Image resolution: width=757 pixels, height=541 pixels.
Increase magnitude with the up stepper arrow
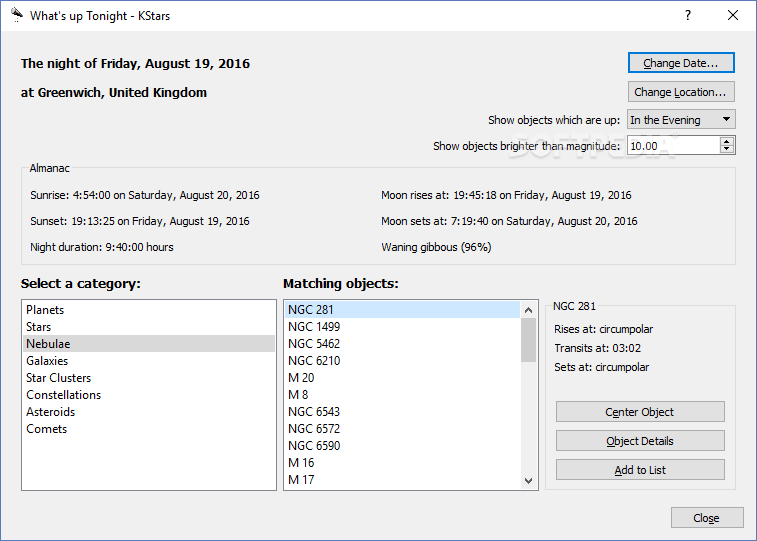(x=727, y=141)
